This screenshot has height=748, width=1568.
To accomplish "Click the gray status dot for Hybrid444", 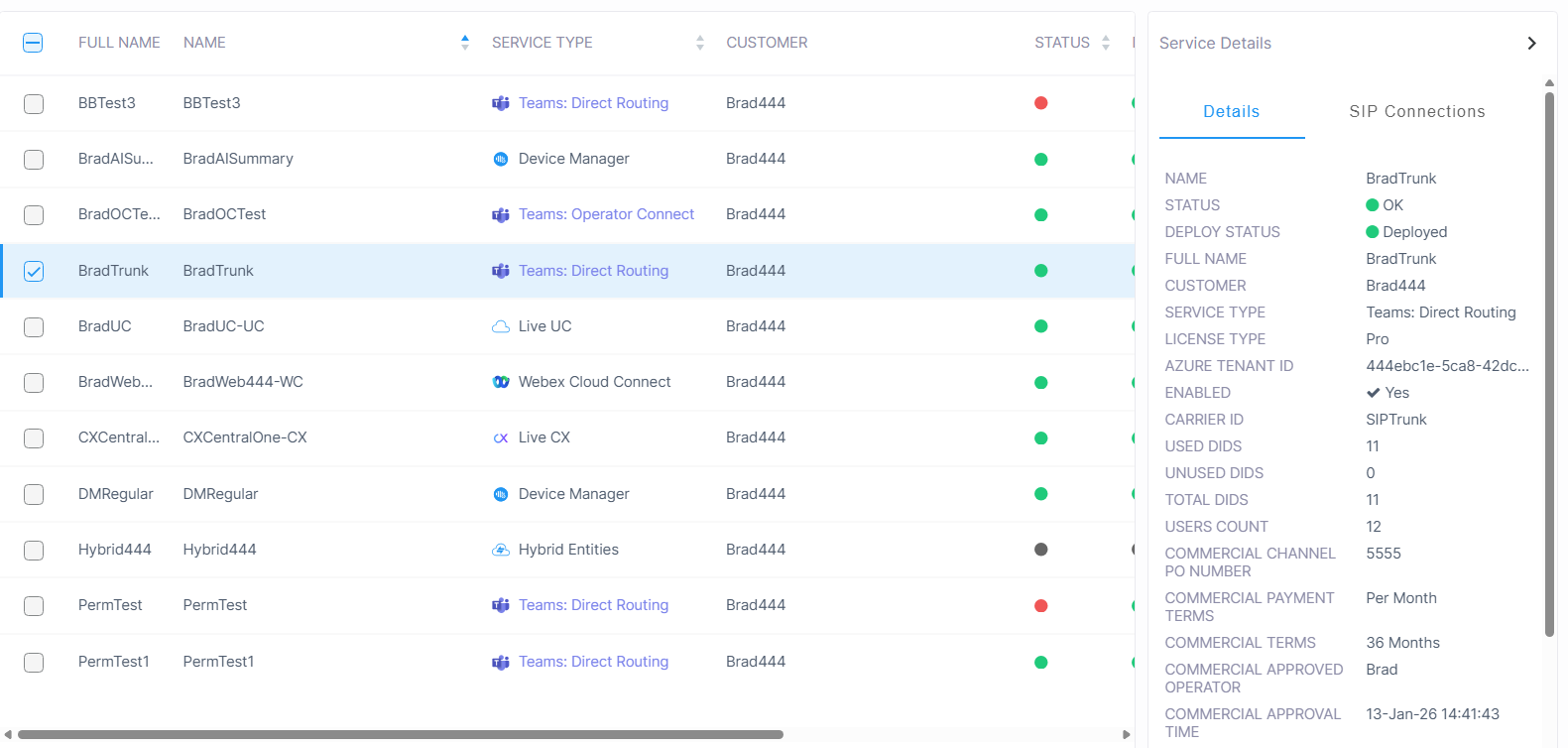I will pos(1040,550).
